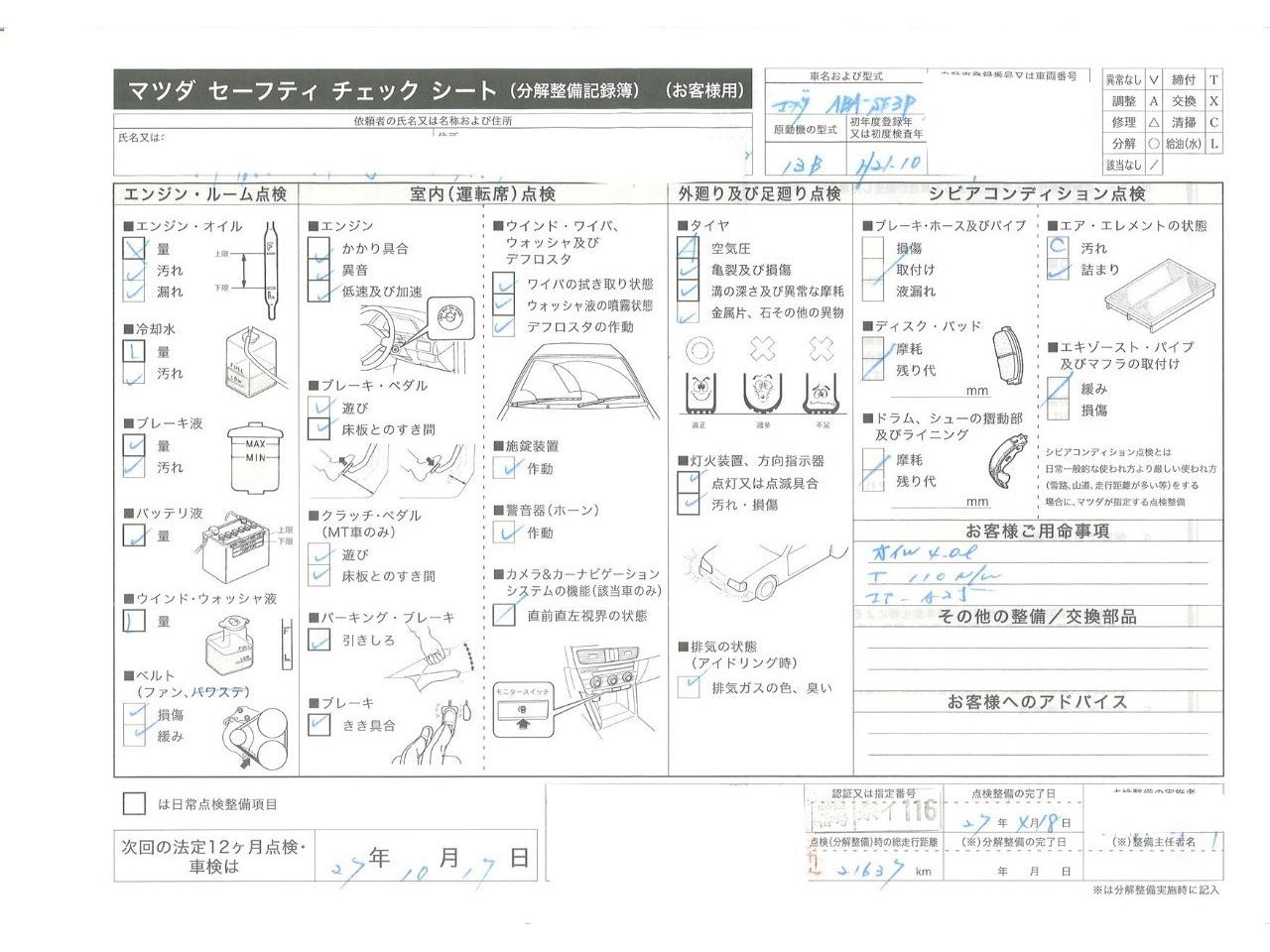Tick the tire 空気圧 checkbox
Viewport: 1270px width, 952px height.
click(x=689, y=248)
